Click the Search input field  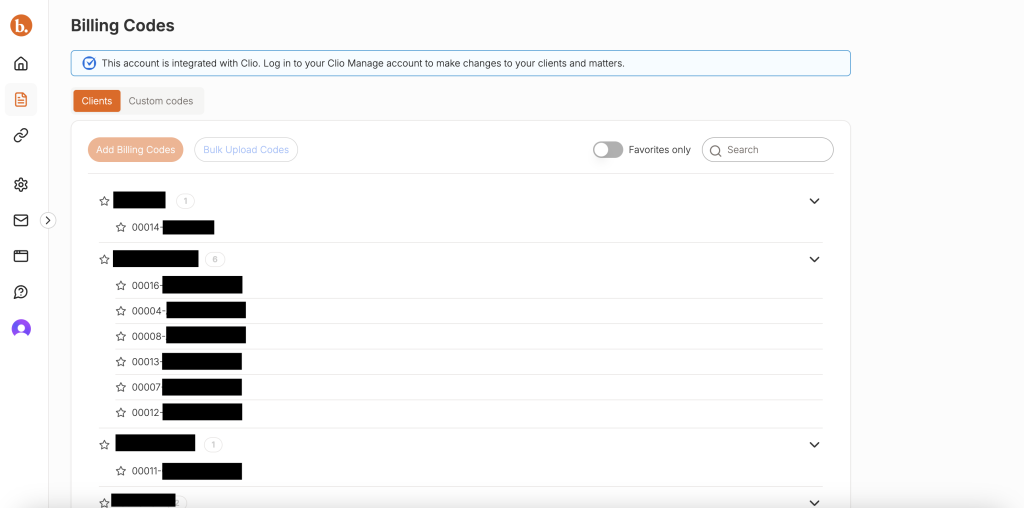(x=775, y=150)
